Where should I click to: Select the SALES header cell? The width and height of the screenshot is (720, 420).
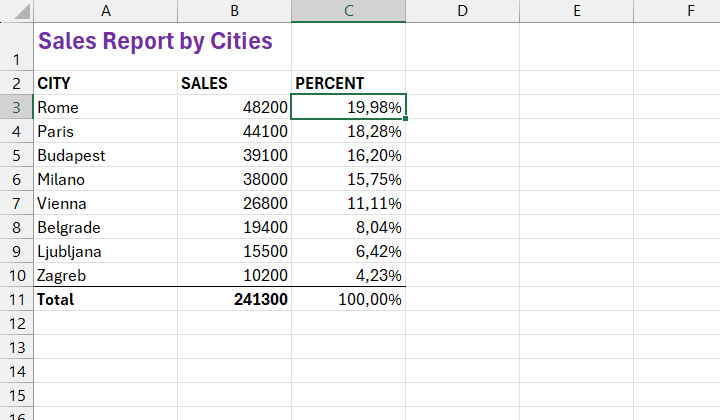point(234,83)
